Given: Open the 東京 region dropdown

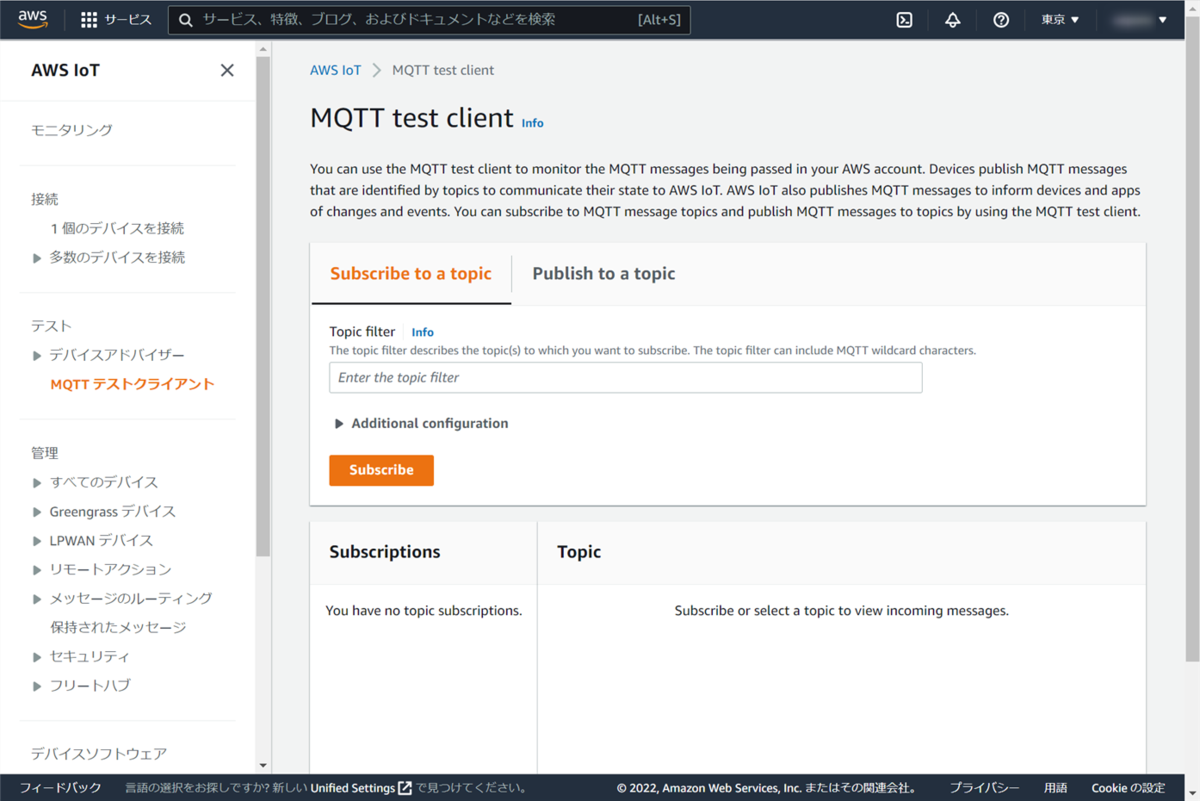Looking at the screenshot, I should (x=1060, y=20).
